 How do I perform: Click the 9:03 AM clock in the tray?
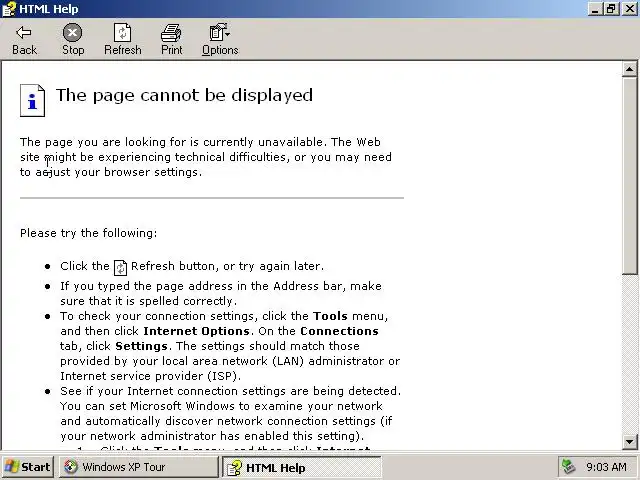click(606, 467)
